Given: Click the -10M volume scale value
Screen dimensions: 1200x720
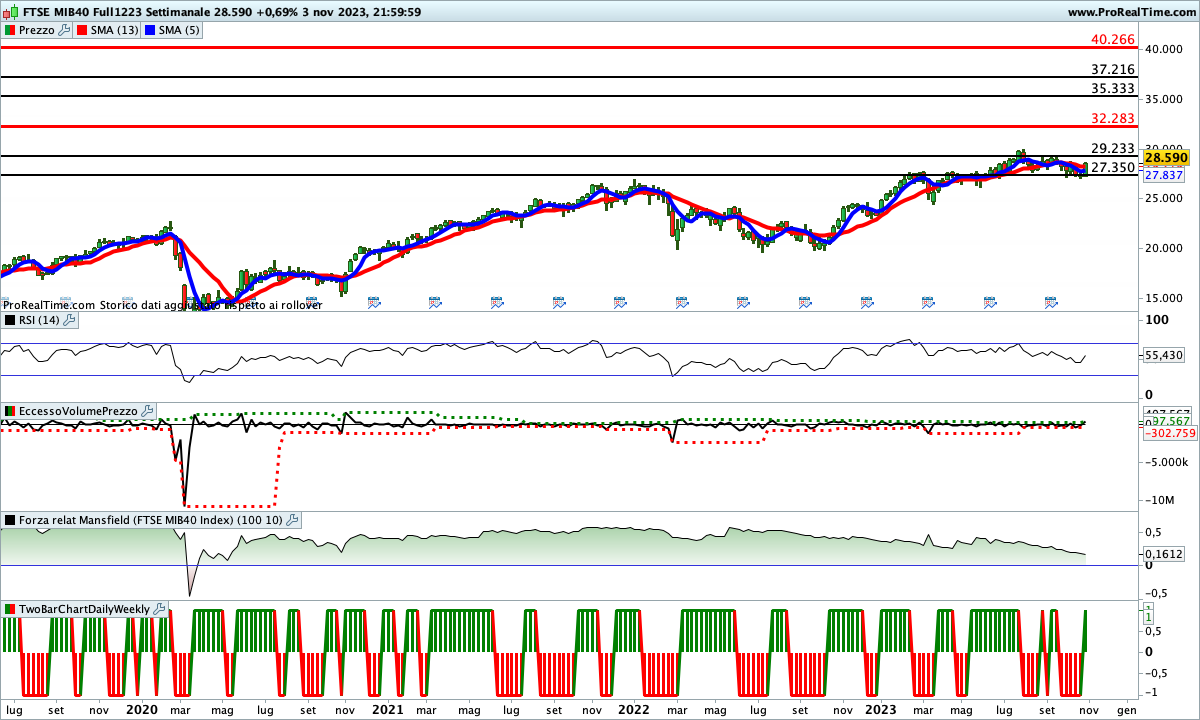Looking at the screenshot, I should click(1160, 500).
